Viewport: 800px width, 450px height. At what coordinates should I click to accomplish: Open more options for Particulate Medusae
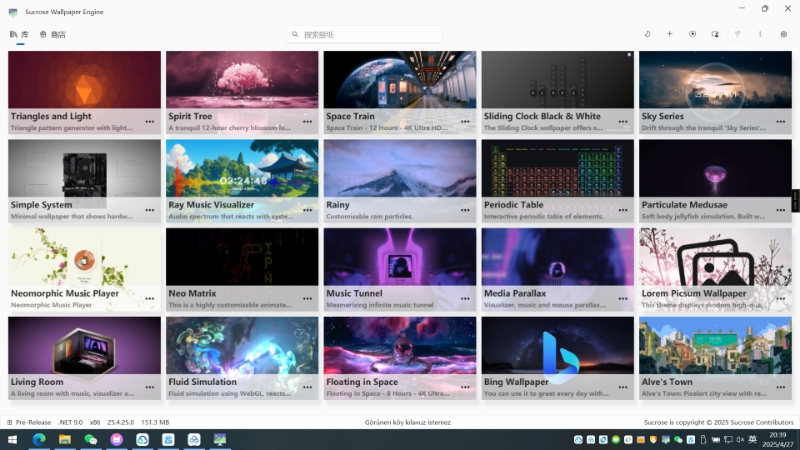[x=781, y=210]
